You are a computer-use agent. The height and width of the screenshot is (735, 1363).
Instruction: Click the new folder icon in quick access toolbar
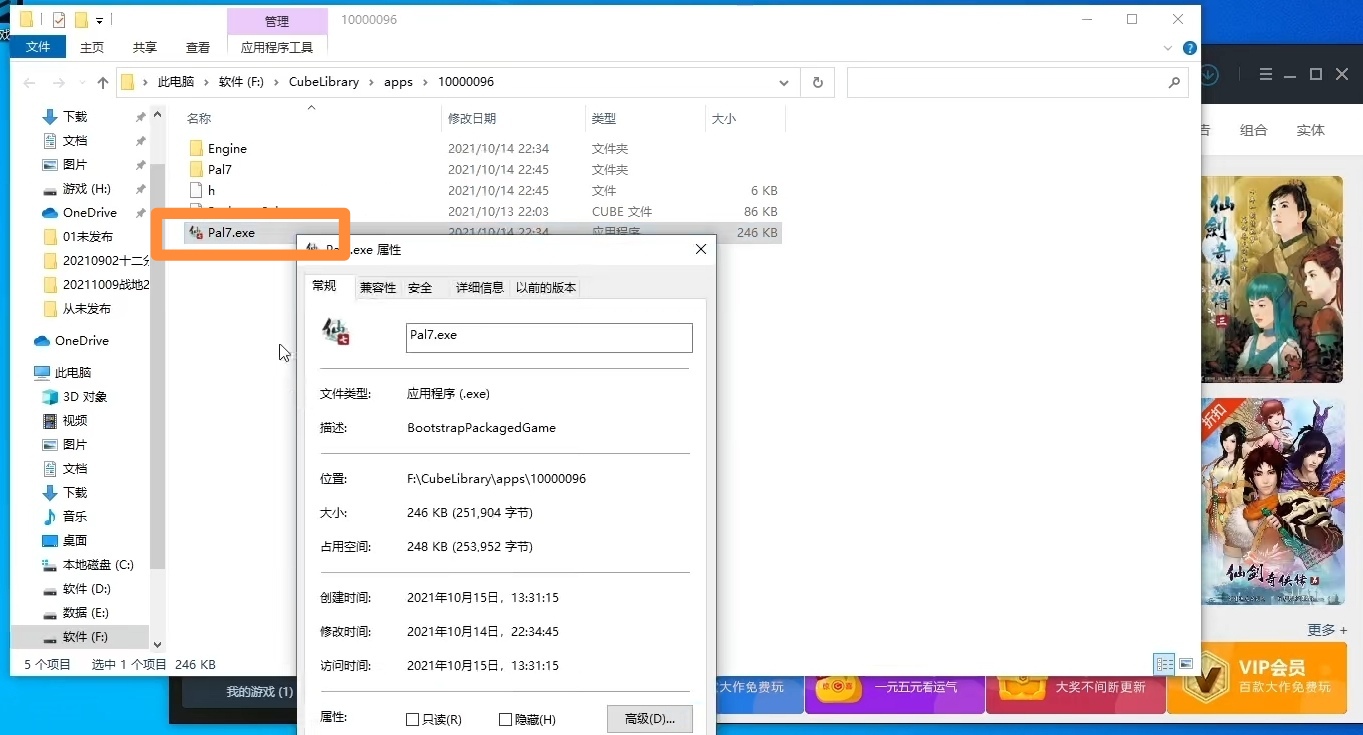point(81,19)
